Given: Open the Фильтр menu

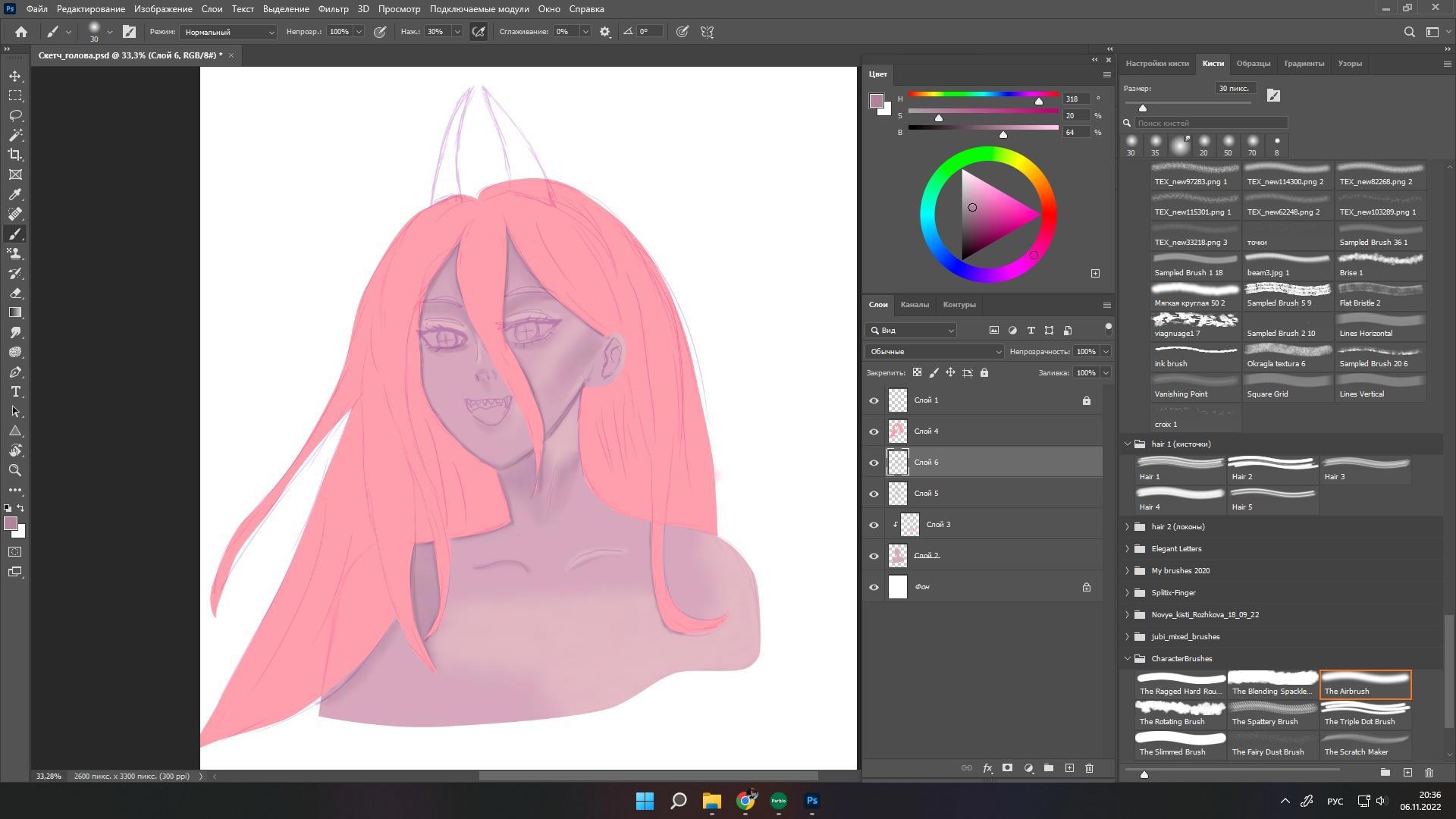Looking at the screenshot, I should point(333,9).
